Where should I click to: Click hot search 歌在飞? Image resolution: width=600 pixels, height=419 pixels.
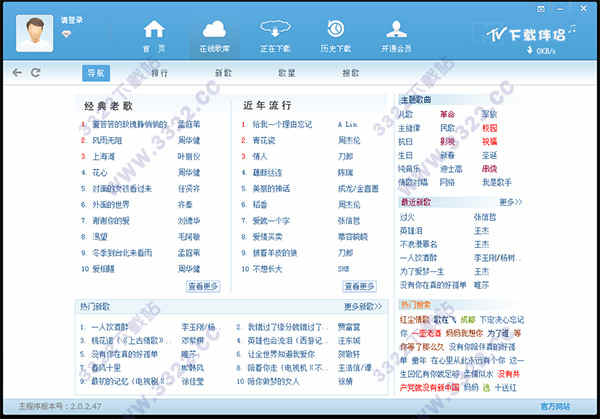tap(445, 320)
